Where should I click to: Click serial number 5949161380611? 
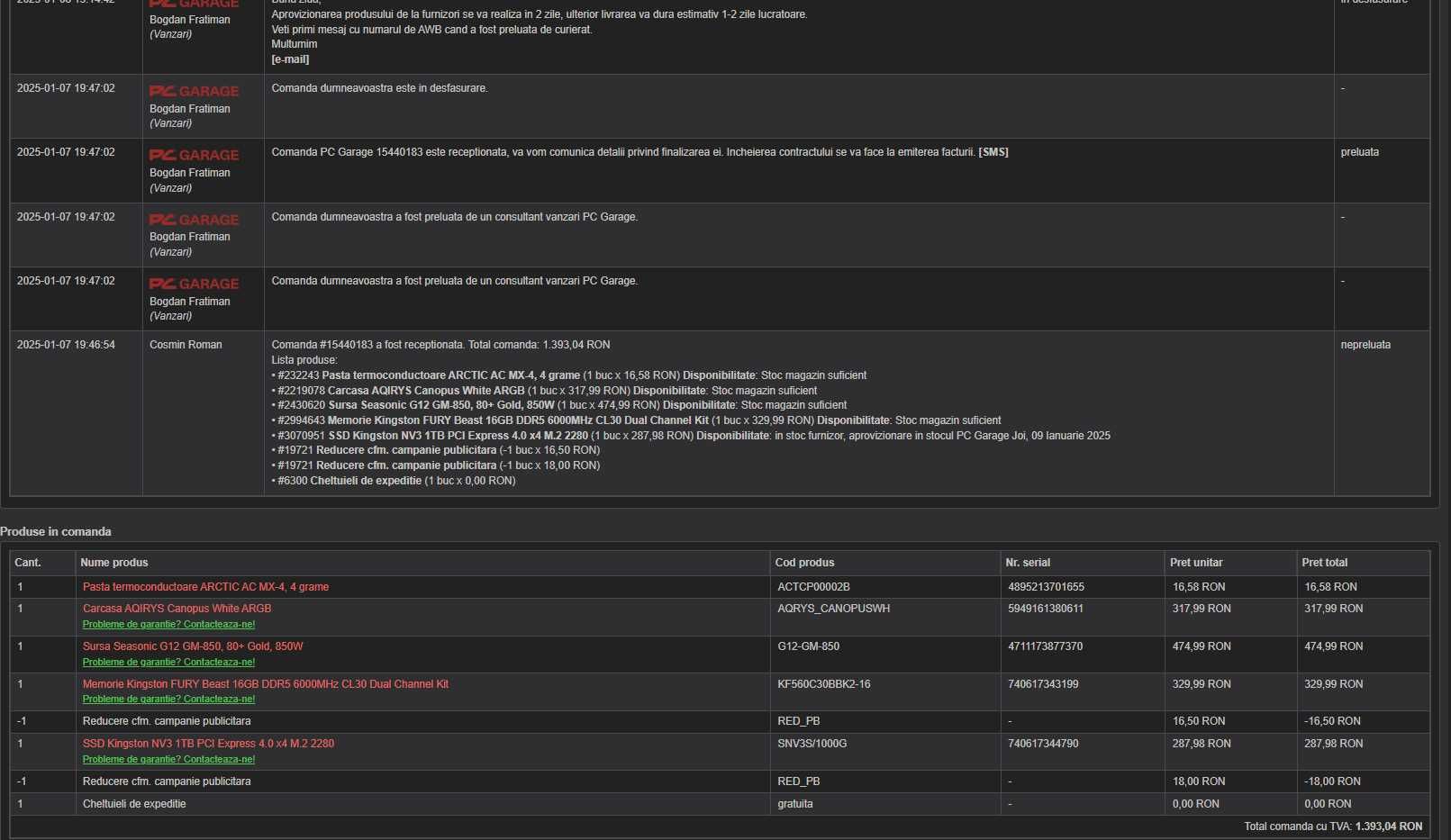coord(1045,609)
